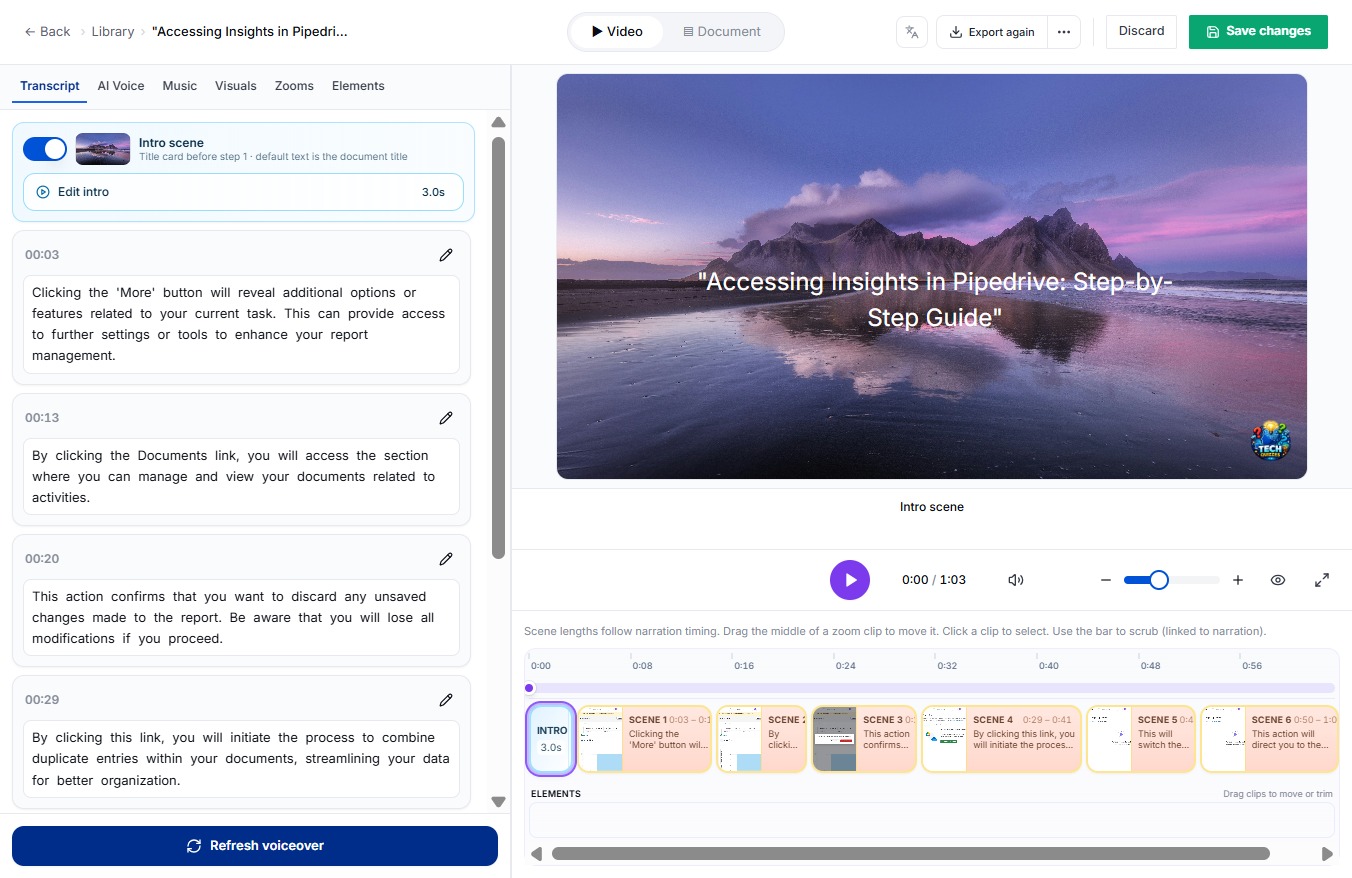Select the Scene 3 timeline clip
The height and width of the screenshot is (878, 1352).
click(864, 739)
